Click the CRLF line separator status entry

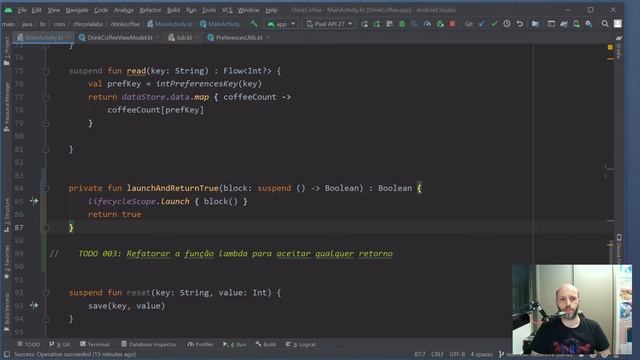coord(437,354)
